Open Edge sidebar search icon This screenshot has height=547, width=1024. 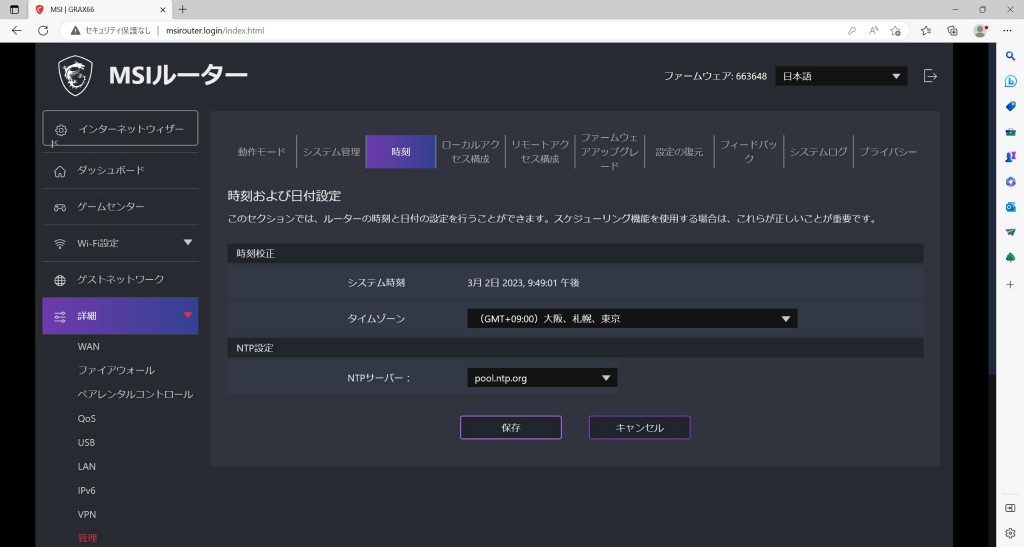pyautogui.click(x=1010, y=56)
